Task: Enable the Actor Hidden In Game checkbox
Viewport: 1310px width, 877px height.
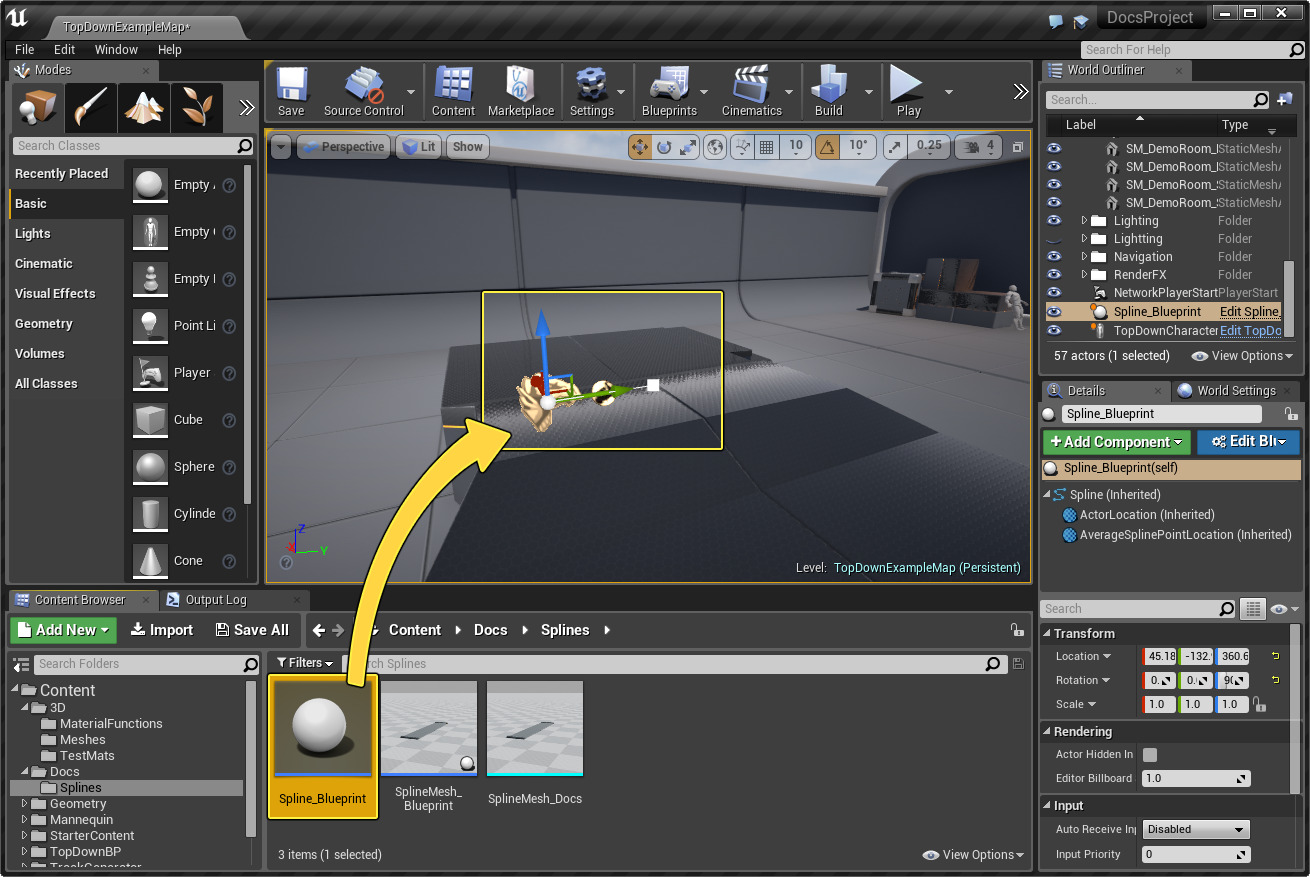Action: (1150, 755)
